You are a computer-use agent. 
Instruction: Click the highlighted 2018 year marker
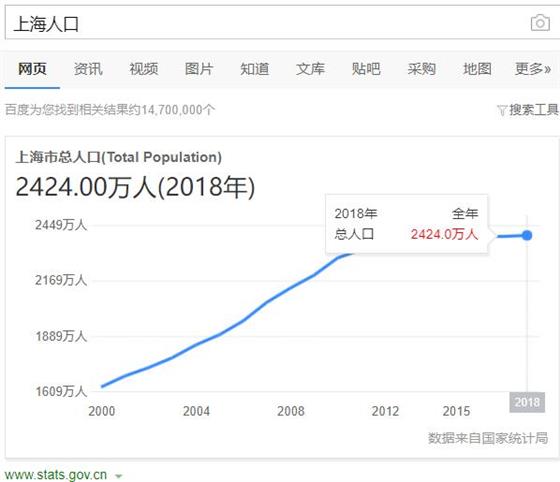pos(527,402)
